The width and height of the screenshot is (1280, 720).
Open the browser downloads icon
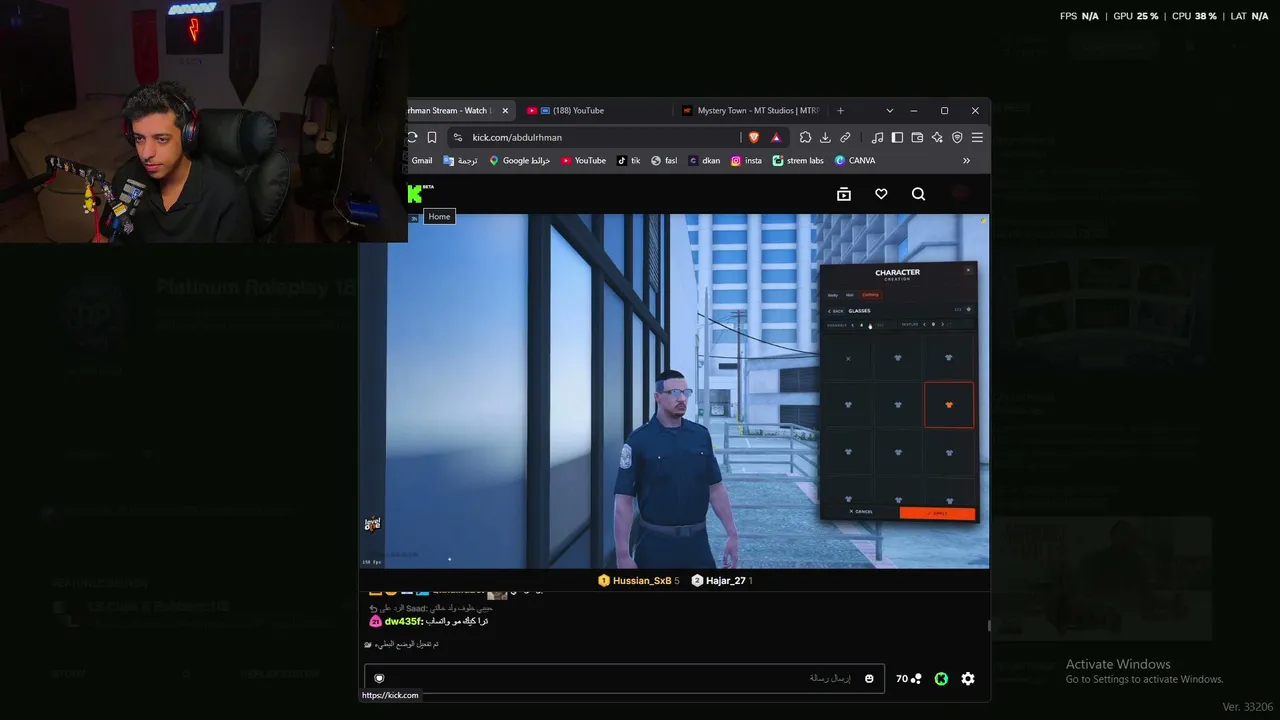(x=825, y=137)
